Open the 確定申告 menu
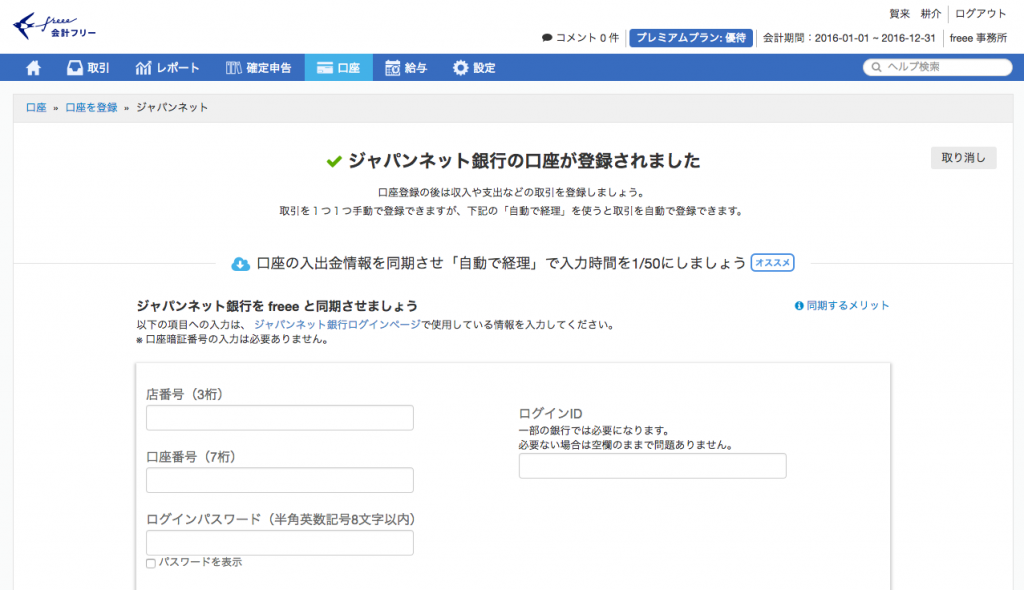This screenshot has height=590, width=1024. 258,68
